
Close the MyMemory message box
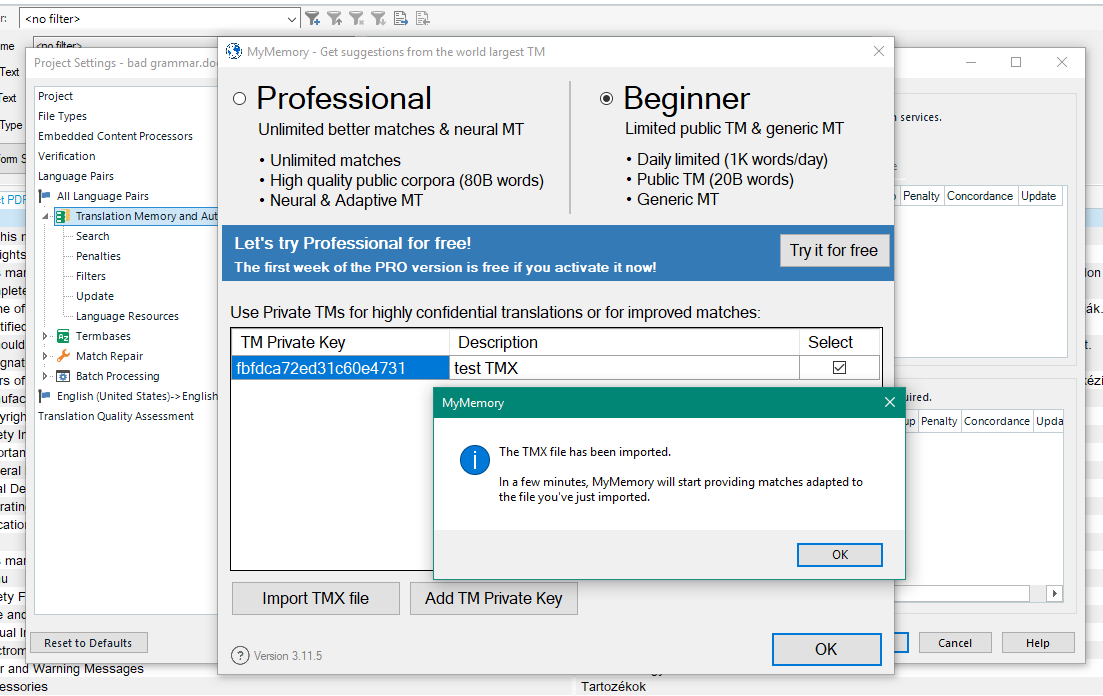point(890,402)
